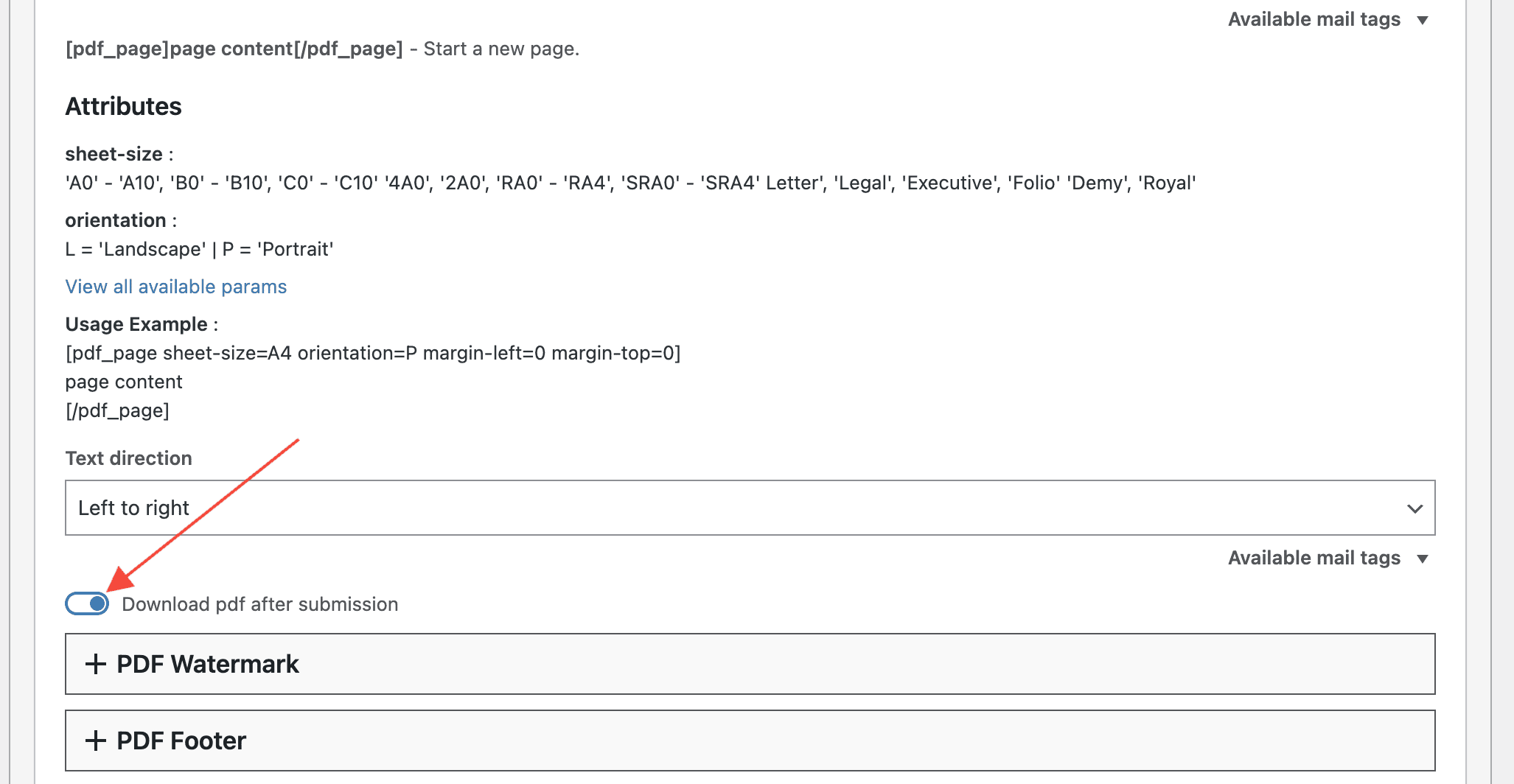Screen dimensions: 1514x784
Task: Click the 'orientation' attribute label
Action: 116,220
